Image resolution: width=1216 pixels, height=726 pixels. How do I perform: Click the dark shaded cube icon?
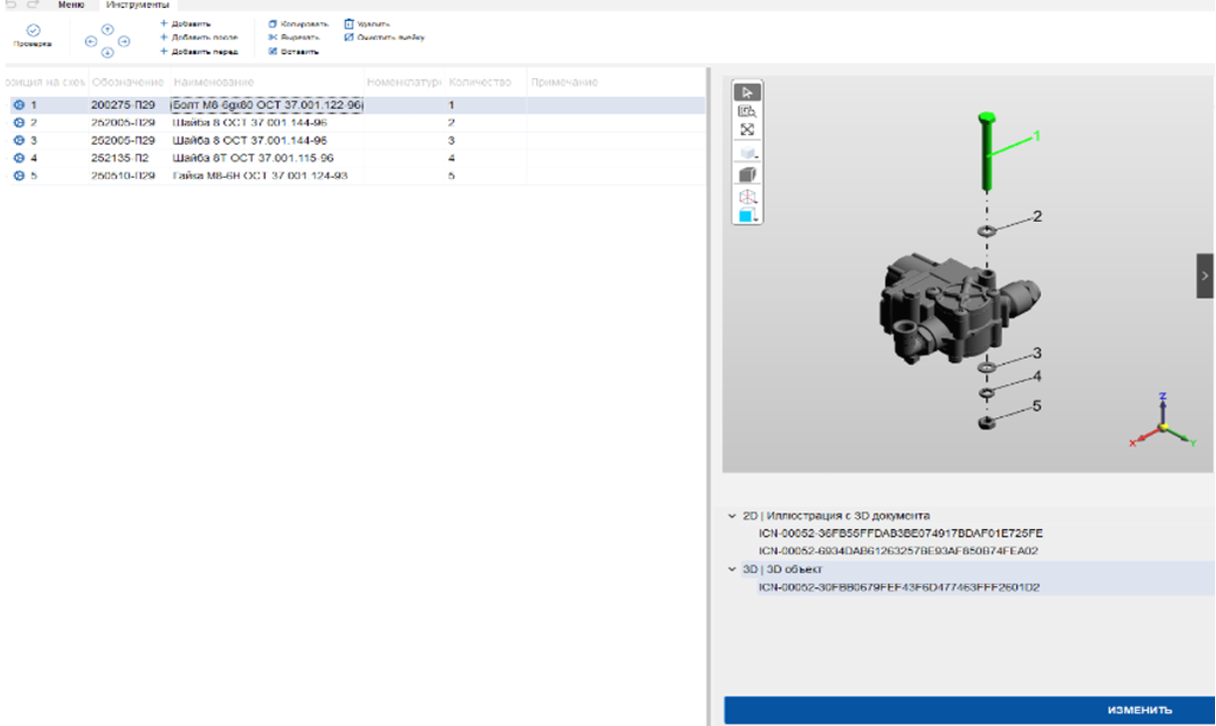click(x=747, y=175)
